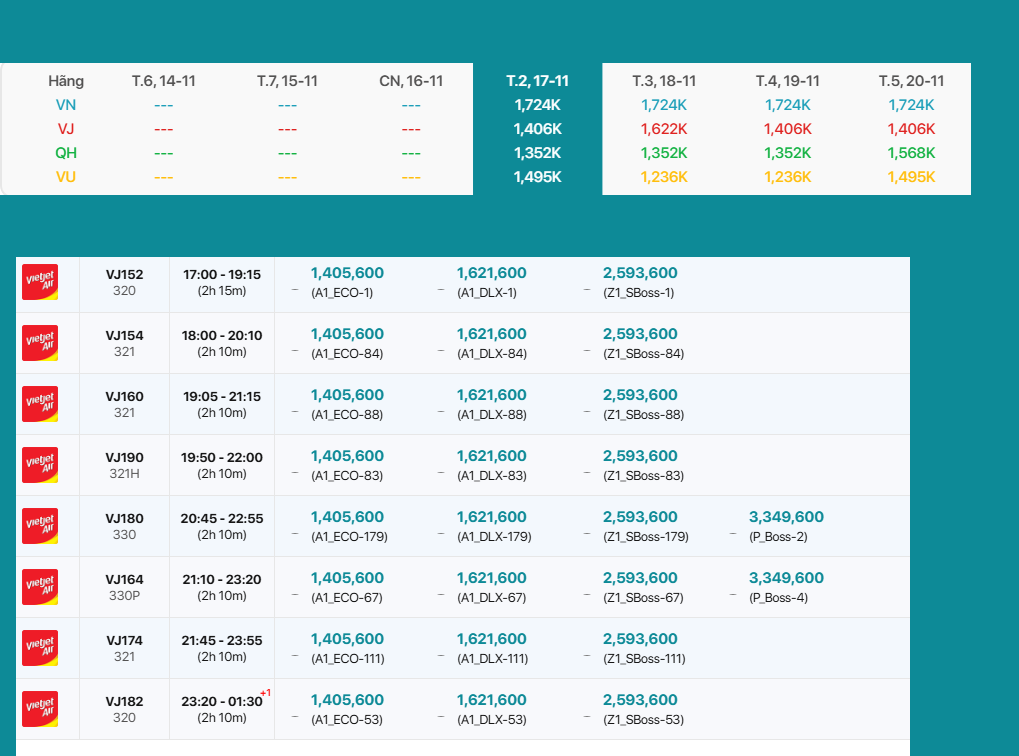Click the Vietjet Air logo for flight VJ154
Viewport: 1019px width, 756px height.
[40, 343]
